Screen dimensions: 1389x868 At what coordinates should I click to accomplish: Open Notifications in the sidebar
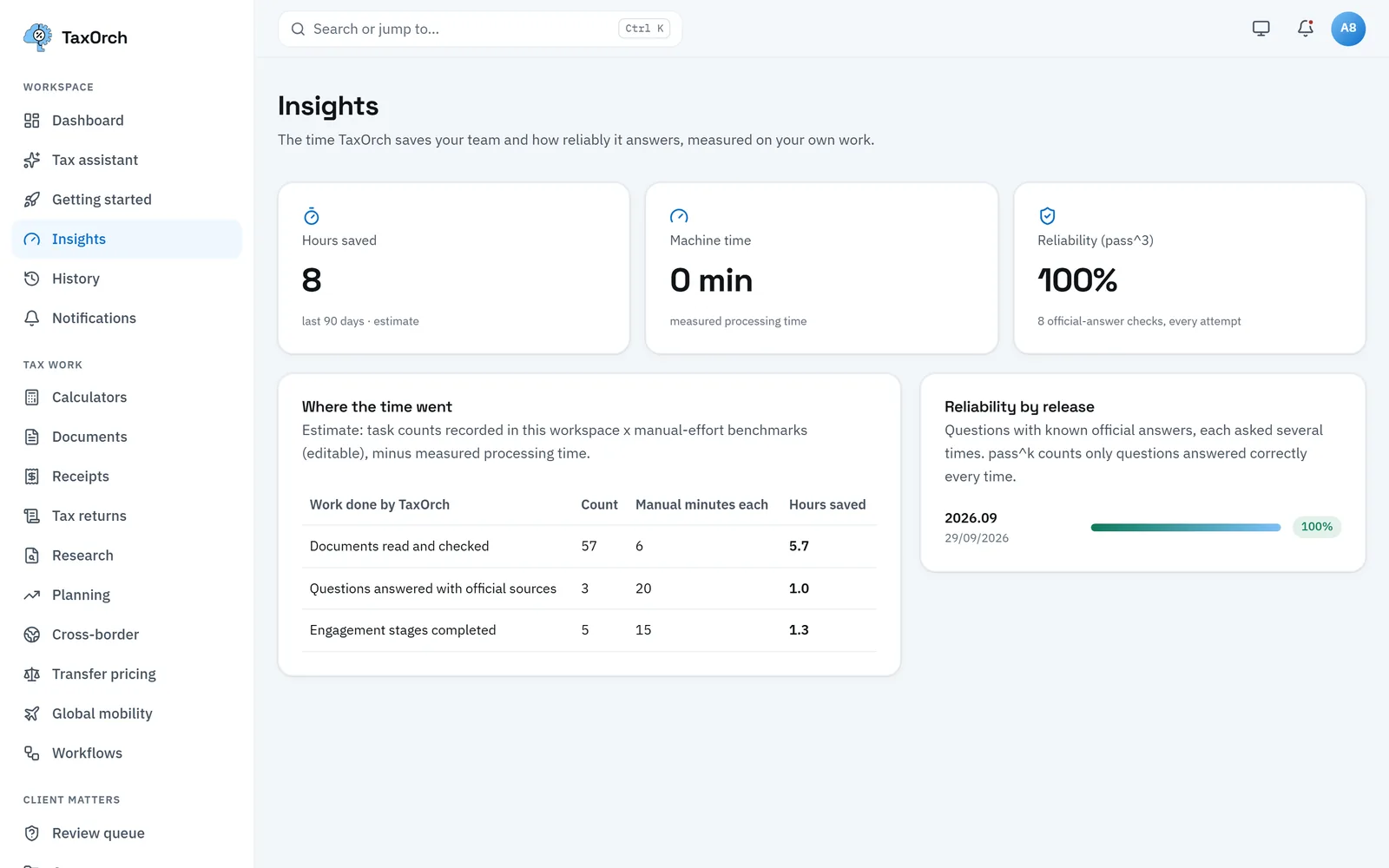click(127, 318)
